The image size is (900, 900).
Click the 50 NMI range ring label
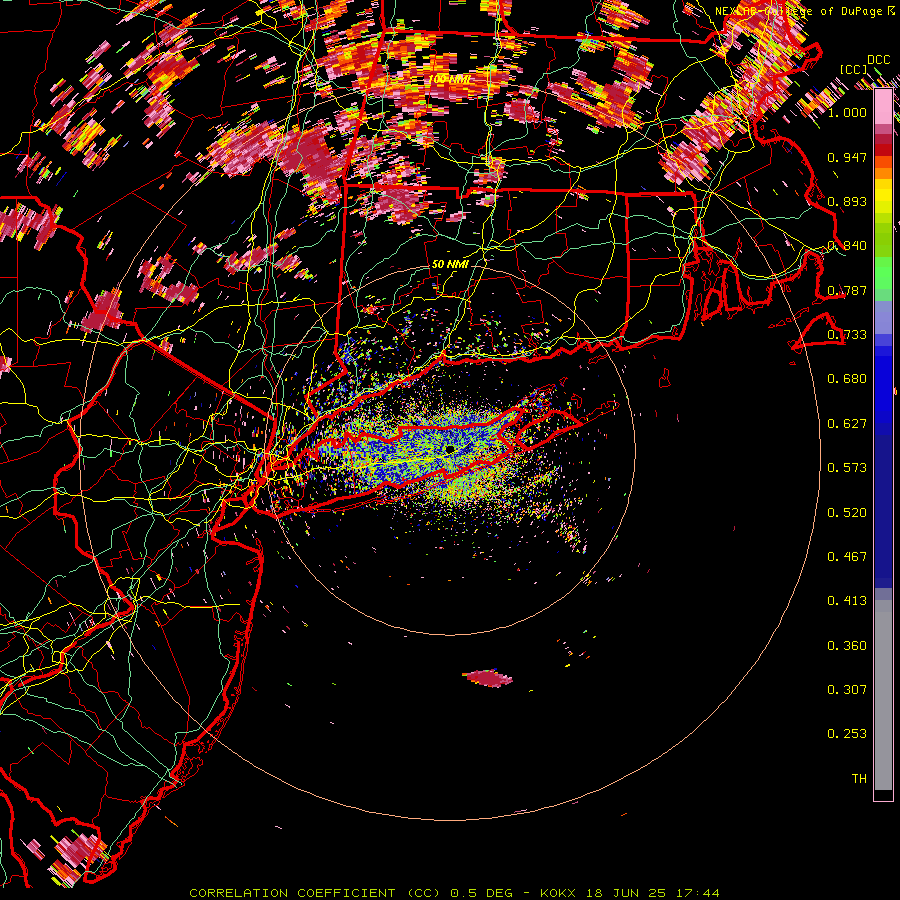point(450,265)
